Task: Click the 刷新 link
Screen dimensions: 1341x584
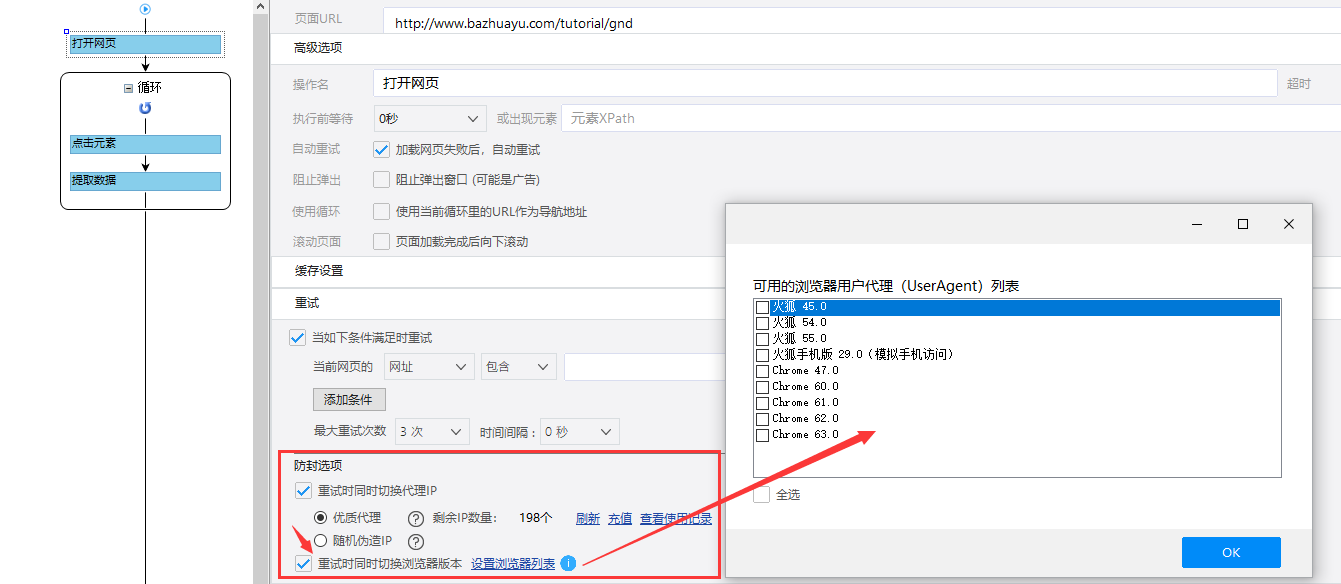Action: [x=588, y=518]
